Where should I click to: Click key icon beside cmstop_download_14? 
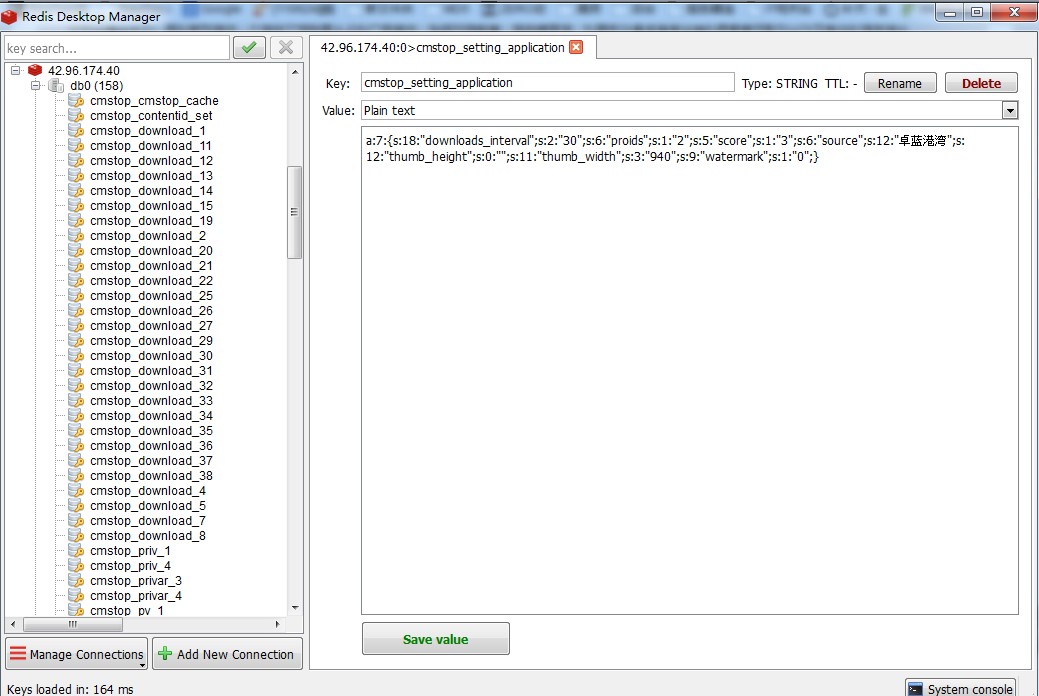tap(76, 191)
